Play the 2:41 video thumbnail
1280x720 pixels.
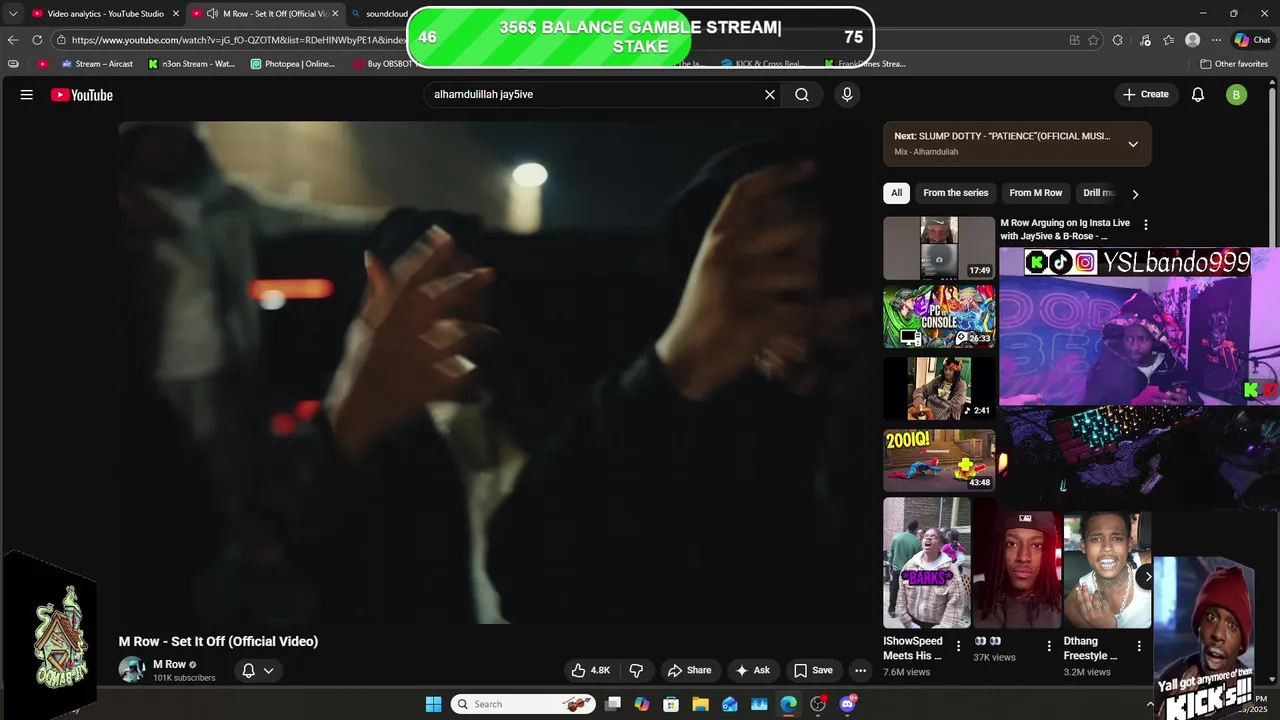(939, 388)
